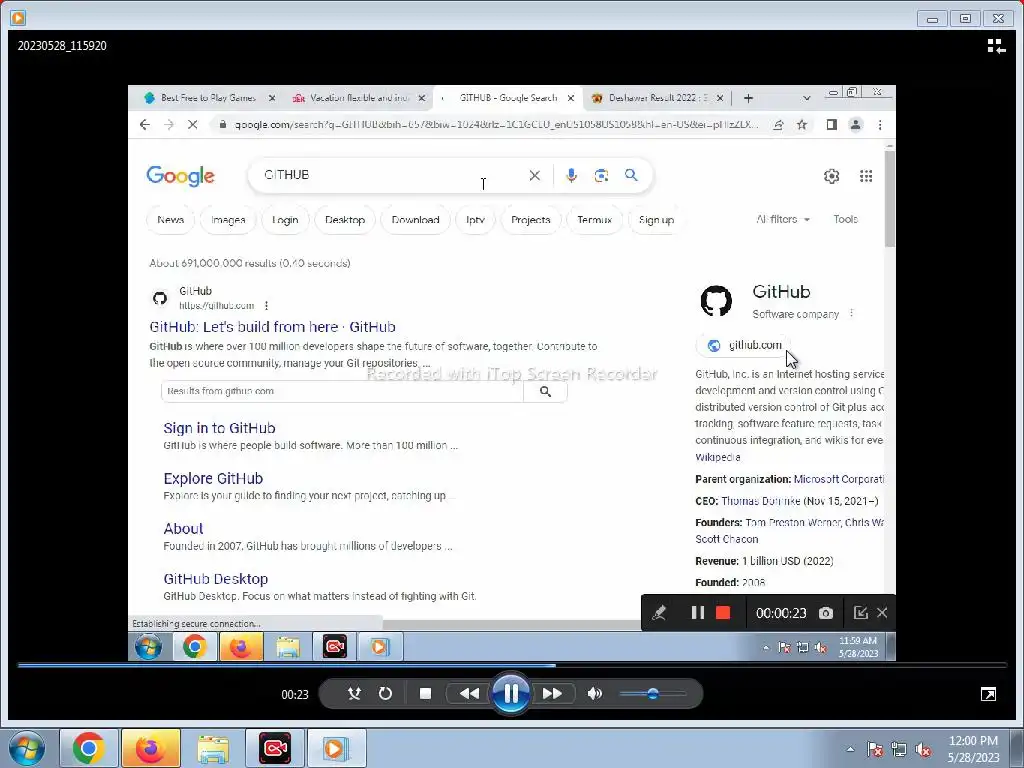Switch to the Deshawar Result 2022 tab
The width and height of the screenshot is (1024, 768).
[x=658, y=98]
